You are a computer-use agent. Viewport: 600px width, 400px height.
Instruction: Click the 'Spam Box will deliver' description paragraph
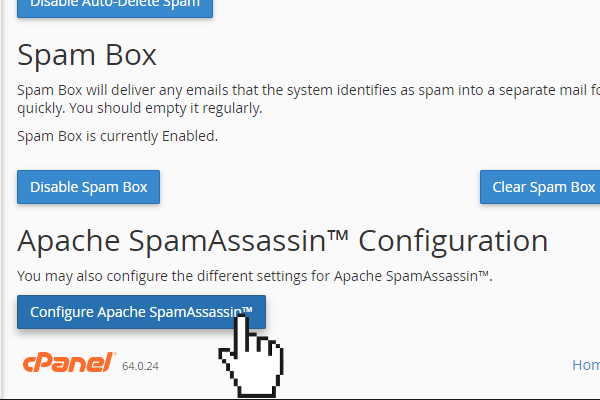308,99
